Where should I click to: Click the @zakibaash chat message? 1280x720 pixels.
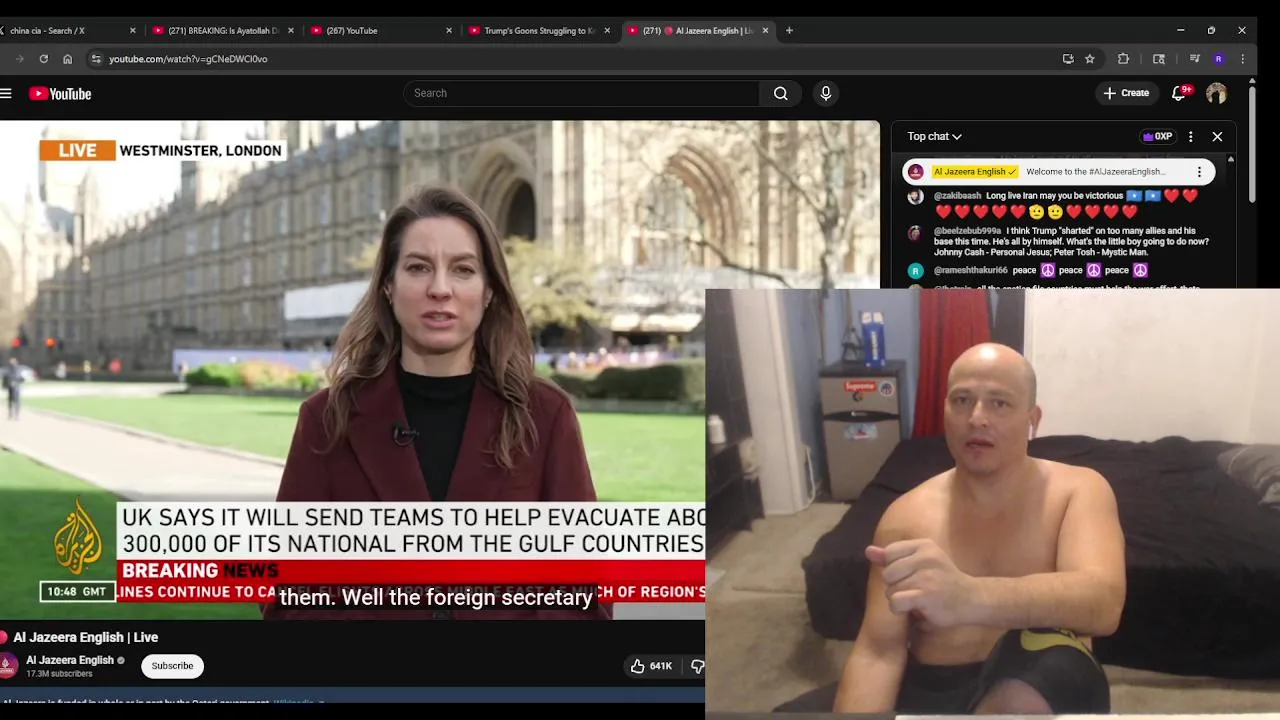[x=1065, y=204]
